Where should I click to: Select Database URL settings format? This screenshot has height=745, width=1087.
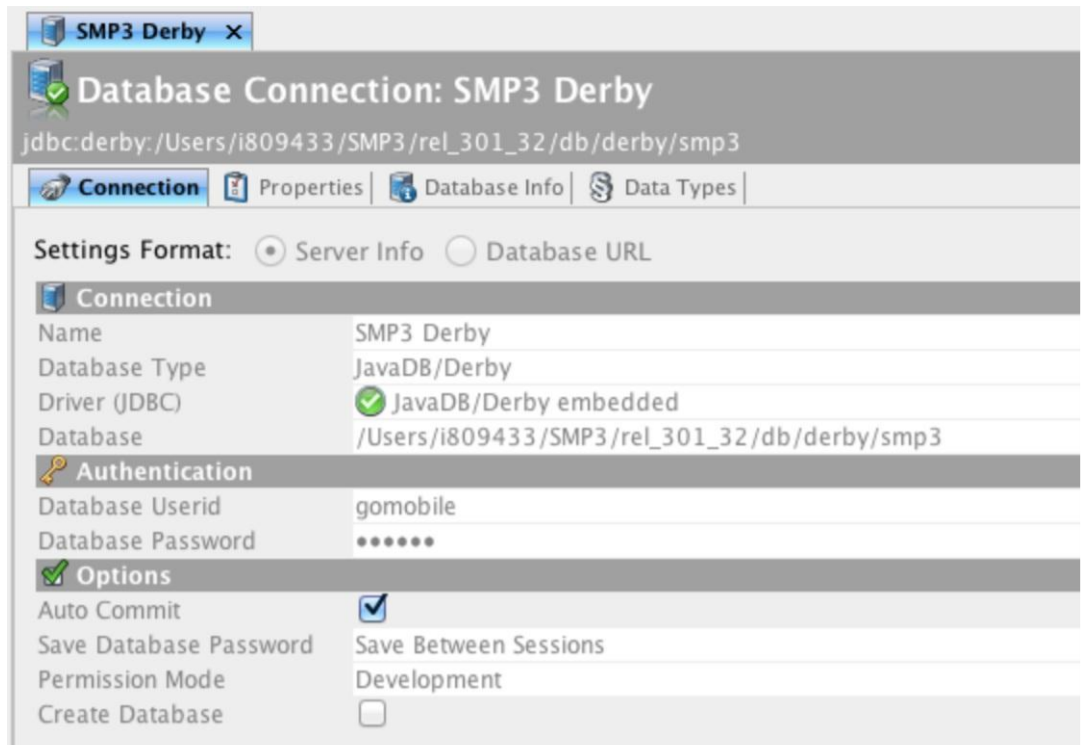(460, 251)
